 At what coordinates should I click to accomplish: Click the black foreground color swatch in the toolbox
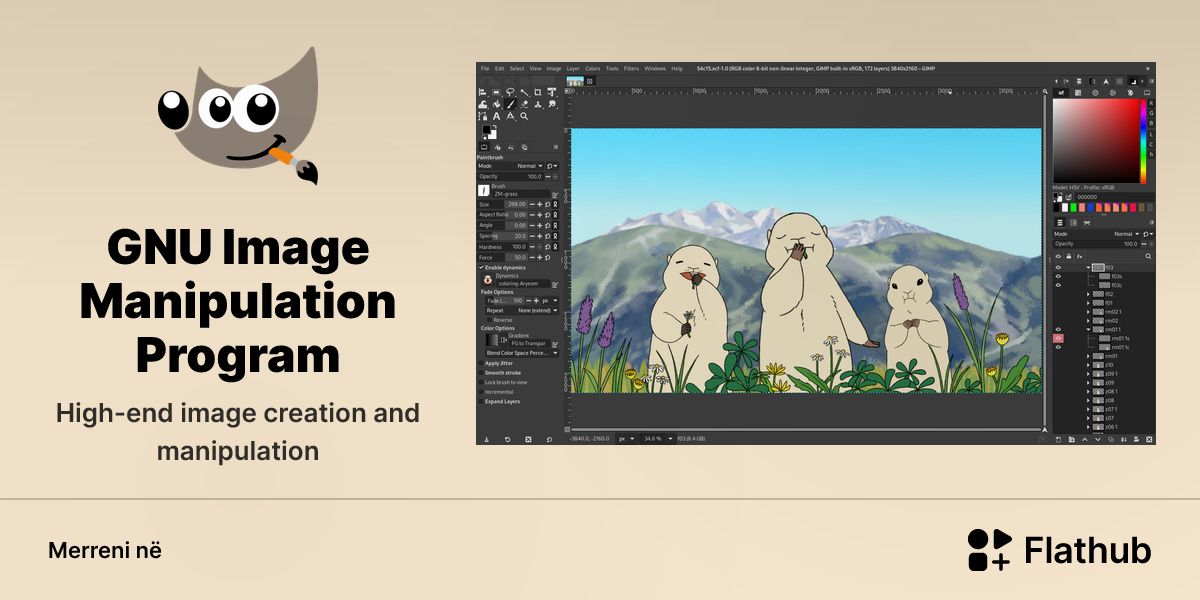pos(486,129)
